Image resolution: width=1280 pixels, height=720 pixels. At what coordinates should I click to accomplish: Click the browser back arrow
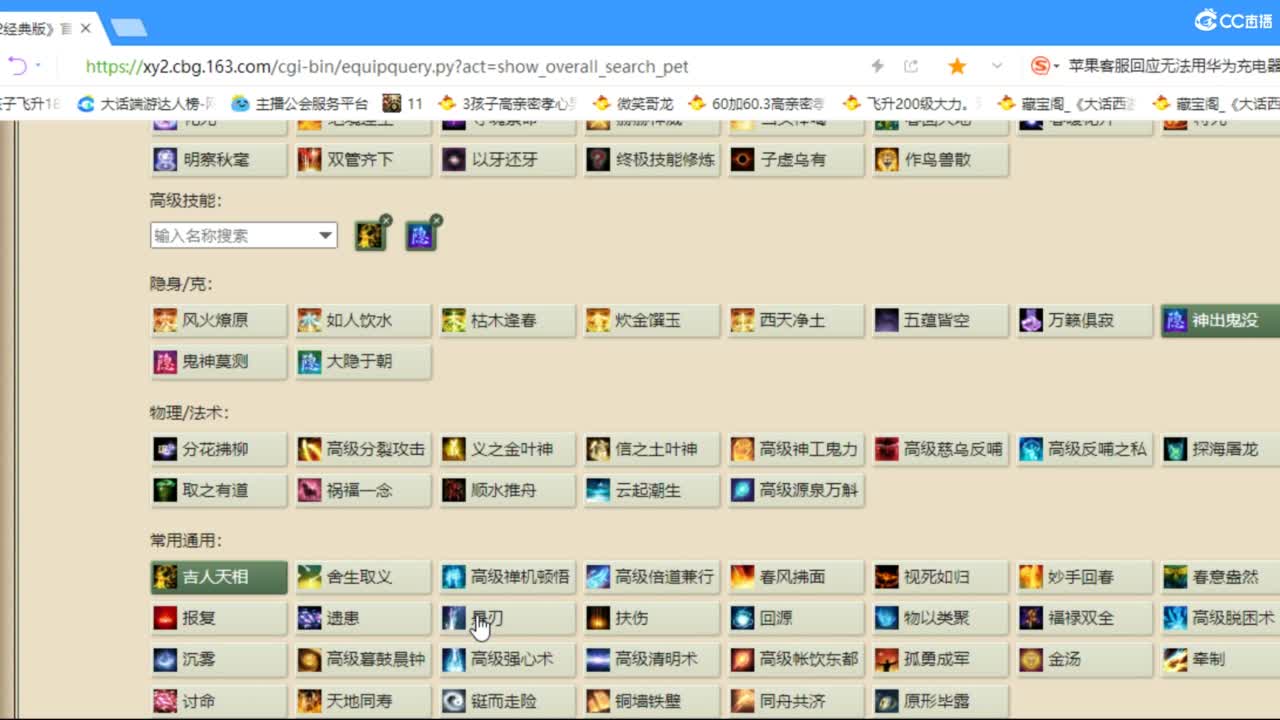click(17, 66)
